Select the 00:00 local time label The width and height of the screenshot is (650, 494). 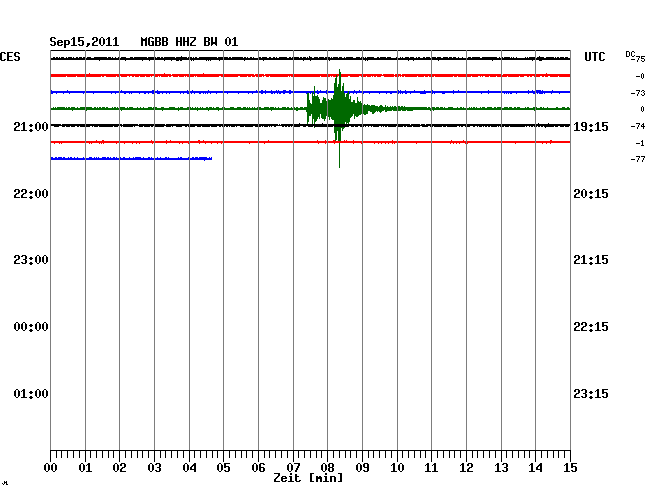coord(31,327)
